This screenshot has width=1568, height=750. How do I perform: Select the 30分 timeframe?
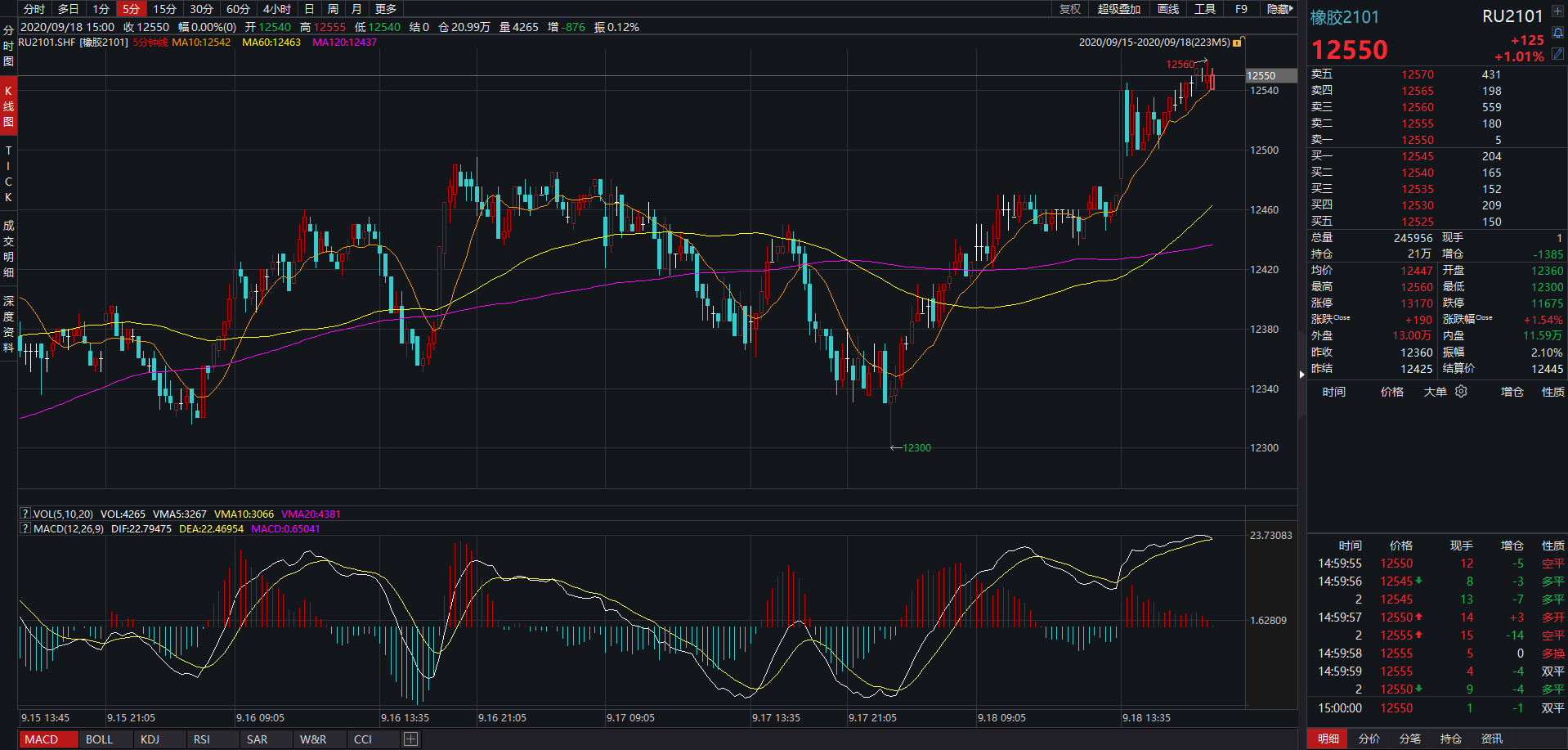click(x=201, y=9)
